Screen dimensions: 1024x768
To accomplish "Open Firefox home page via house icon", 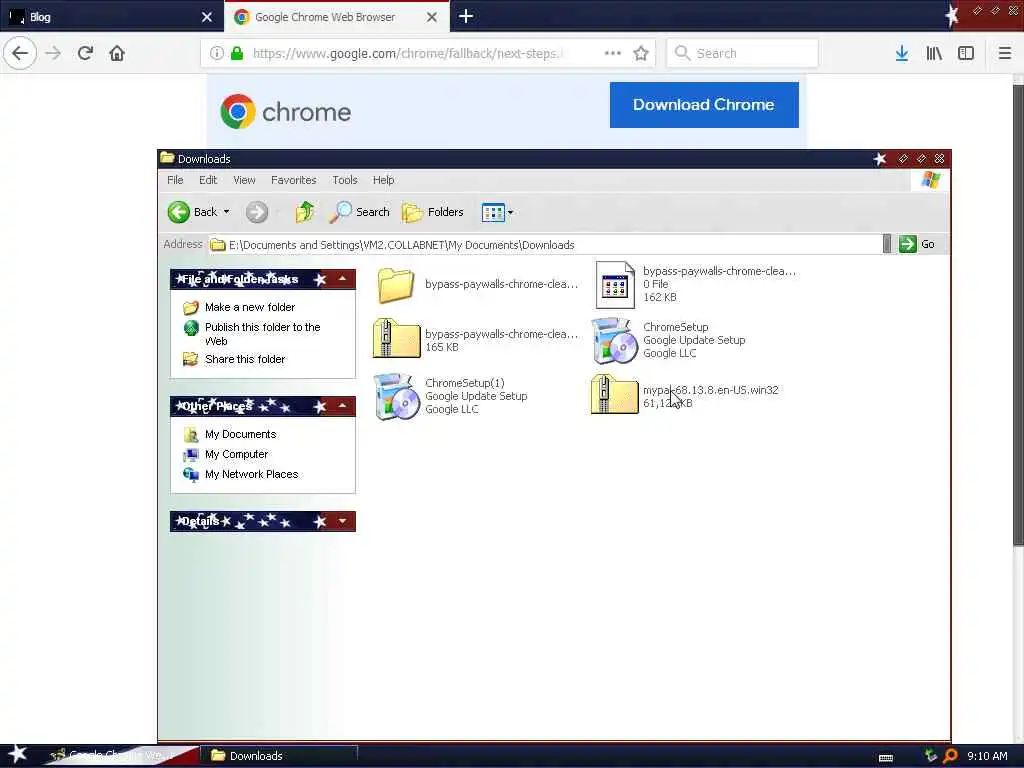I will 117,53.
